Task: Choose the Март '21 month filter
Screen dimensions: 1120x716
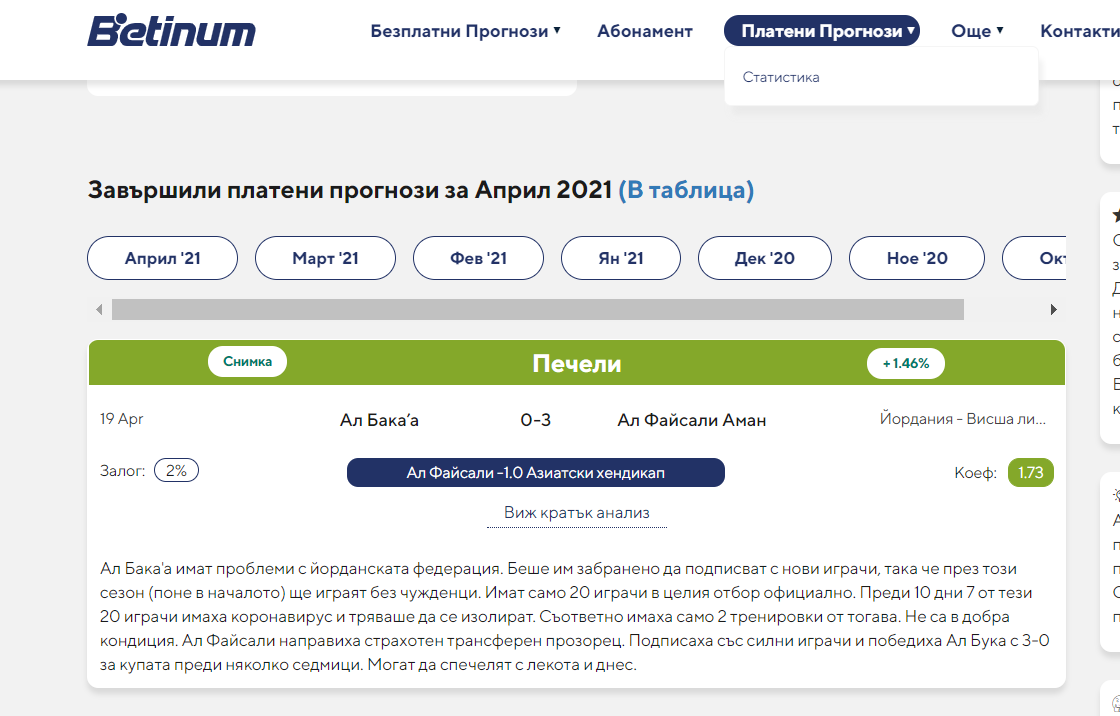Action: [325, 258]
